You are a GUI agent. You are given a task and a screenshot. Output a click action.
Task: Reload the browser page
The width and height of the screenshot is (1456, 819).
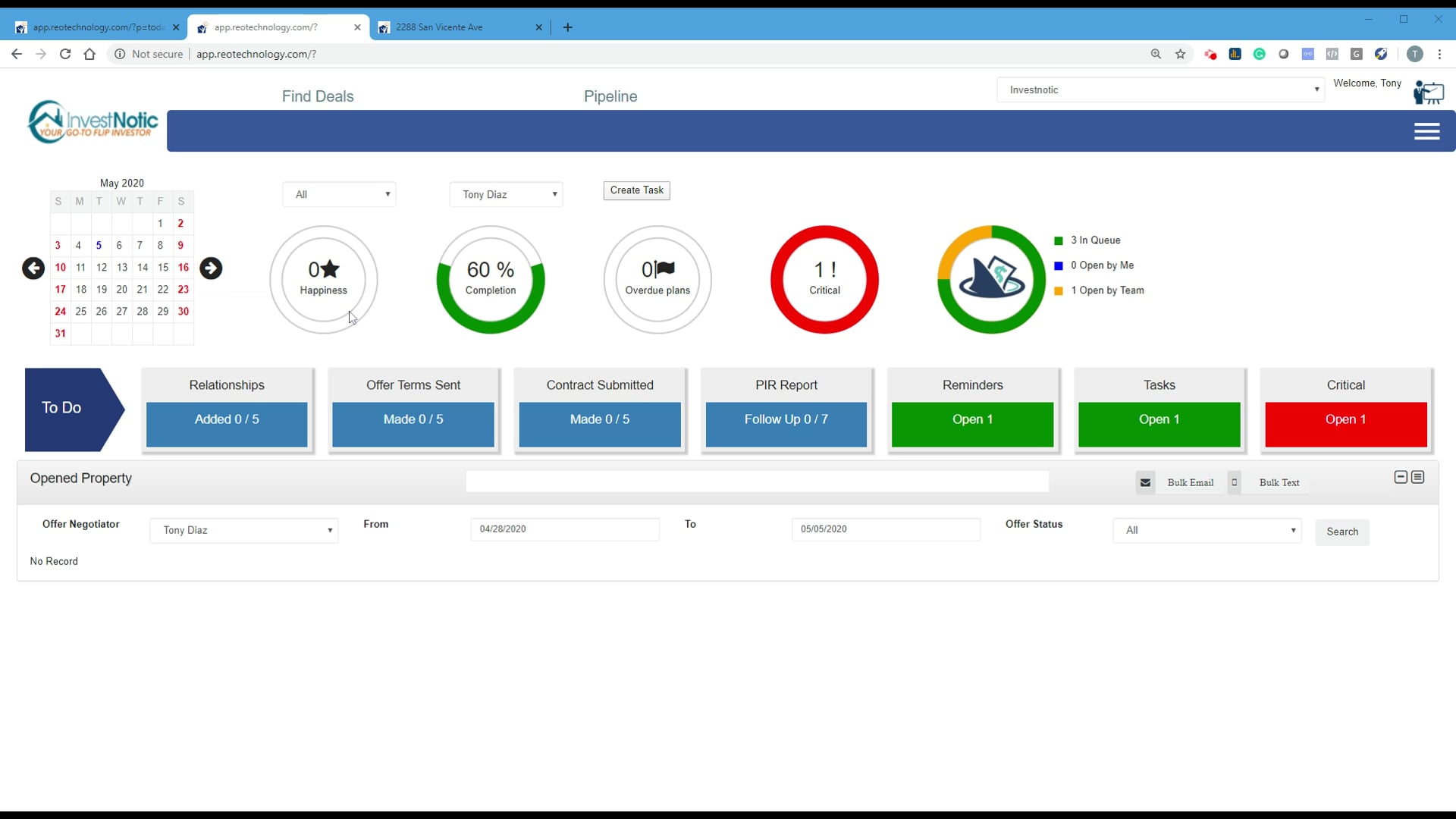[65, 54]
